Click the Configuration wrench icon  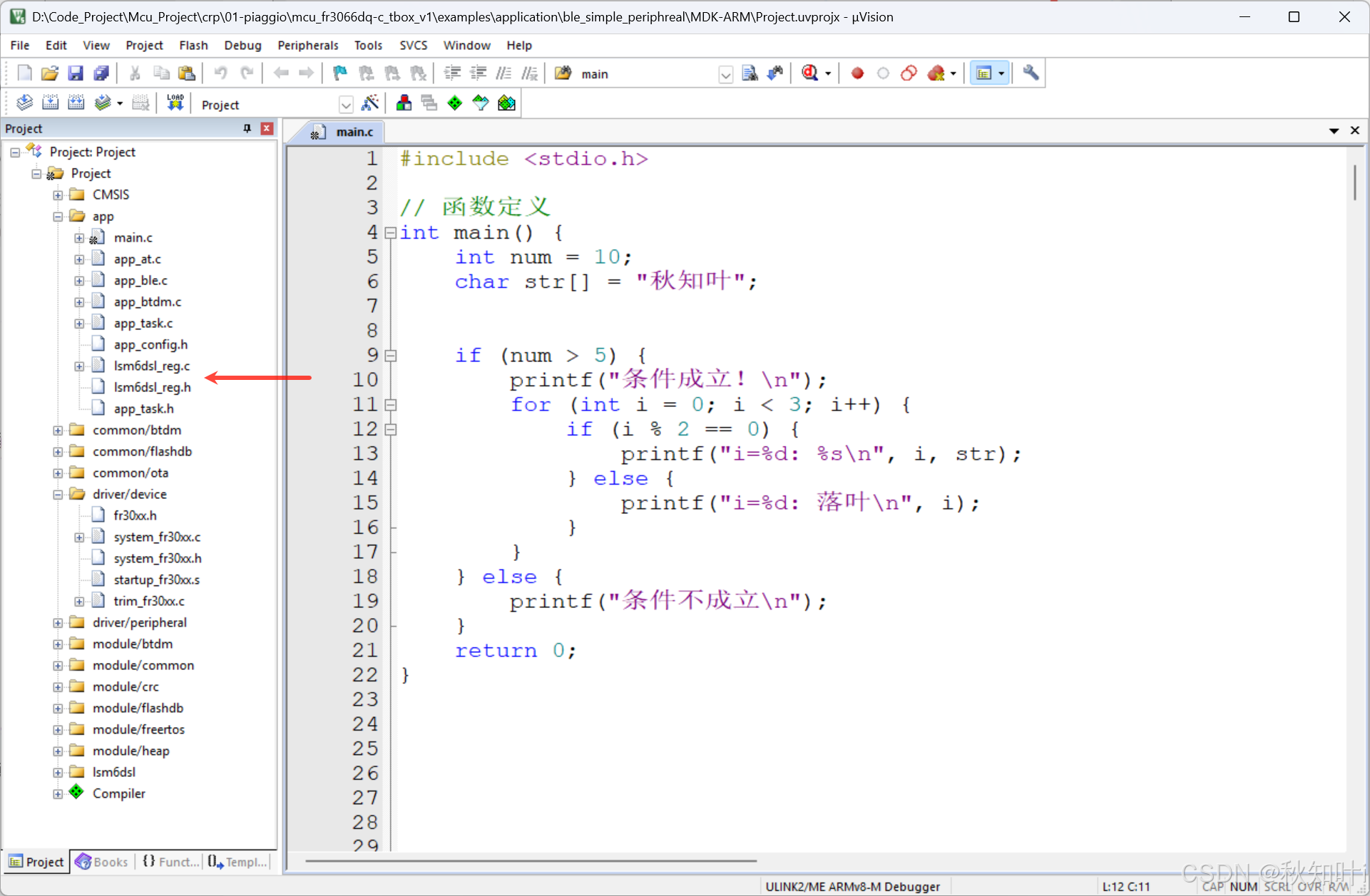1030,73
